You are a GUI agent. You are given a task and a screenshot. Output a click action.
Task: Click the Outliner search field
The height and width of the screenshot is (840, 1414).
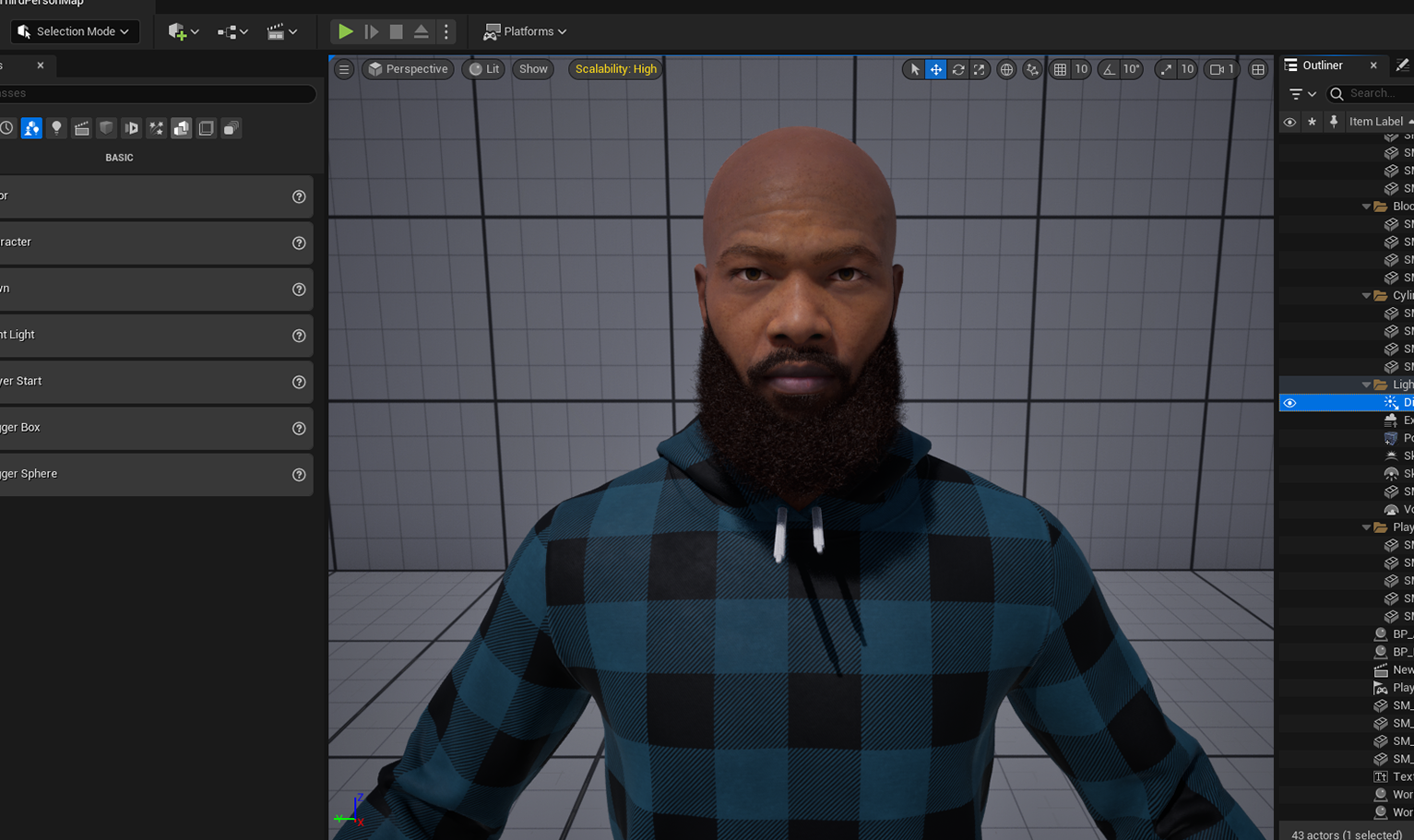(x=1371, y=94)
